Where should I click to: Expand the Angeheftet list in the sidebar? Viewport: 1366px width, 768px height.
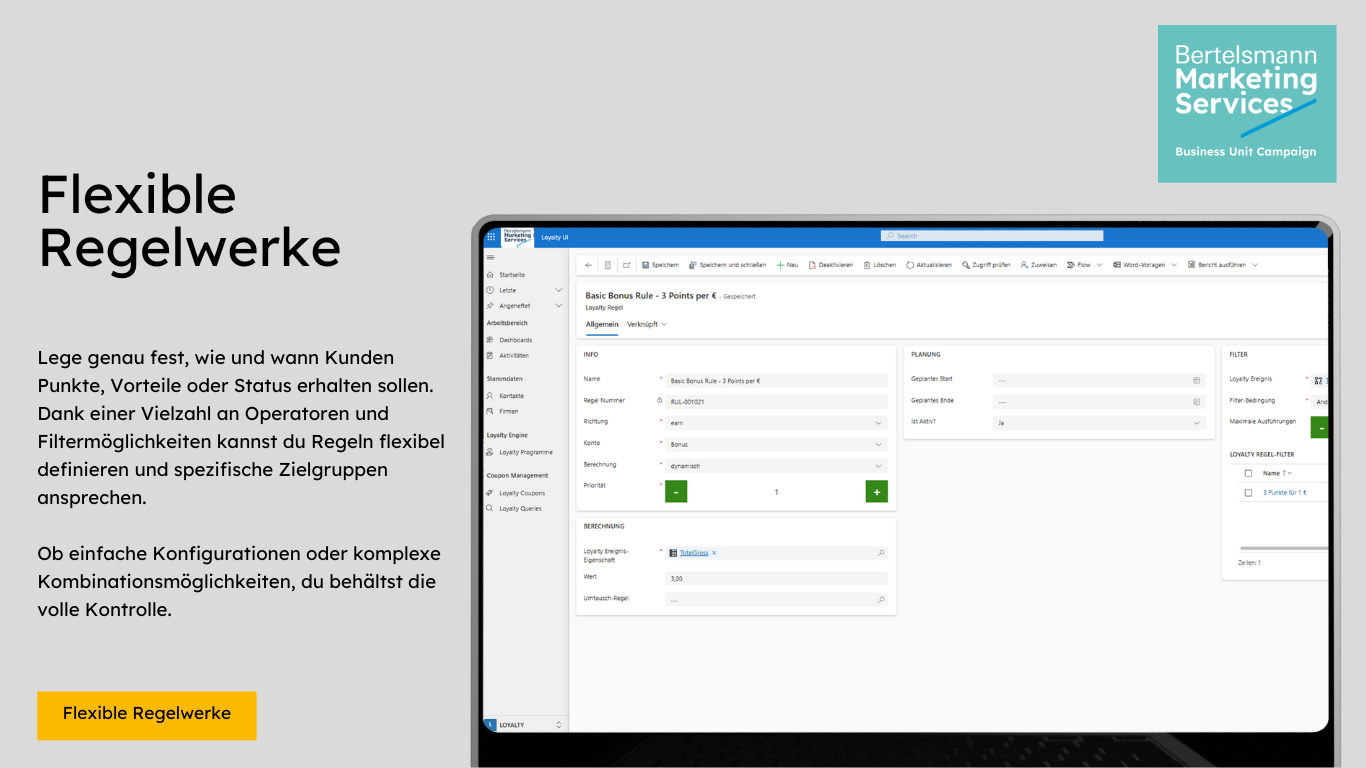click(558, 306)
